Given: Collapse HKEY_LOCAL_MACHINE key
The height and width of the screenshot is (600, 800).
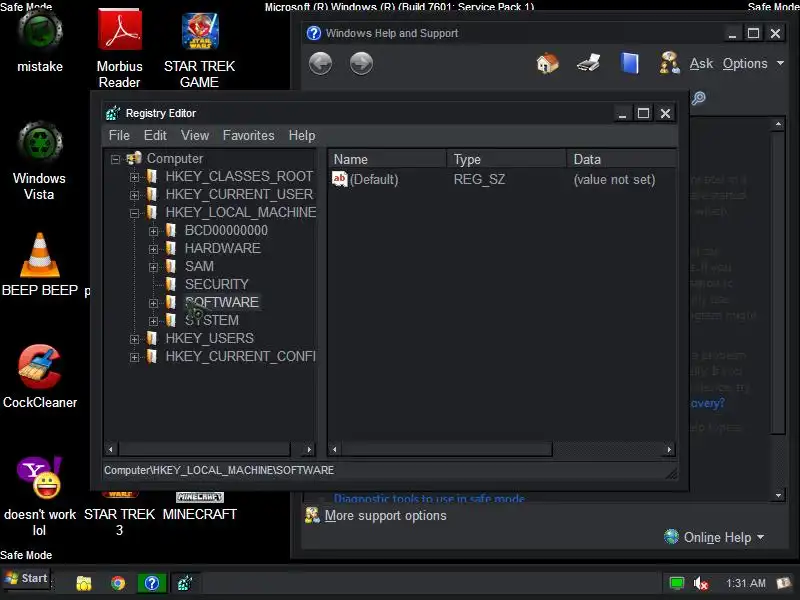Looking at the screenshot, I should pos(134,213).
